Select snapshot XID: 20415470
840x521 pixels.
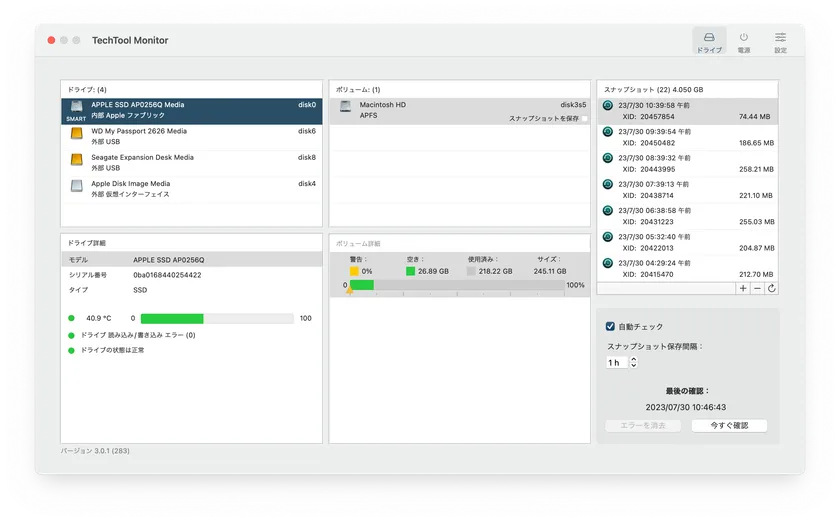[x=687, y=269]
